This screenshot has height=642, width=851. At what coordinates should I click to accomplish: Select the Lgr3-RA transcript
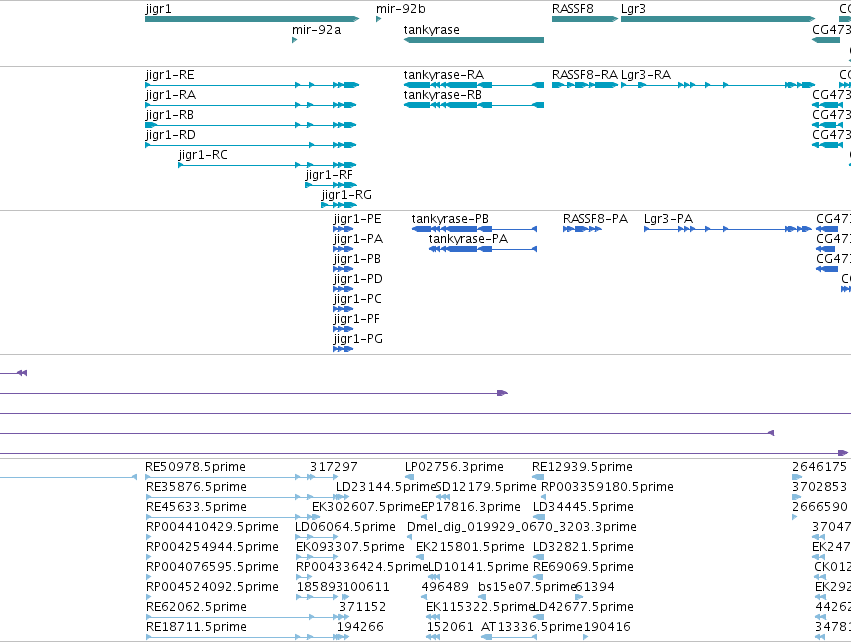click(x=718, y=85)
